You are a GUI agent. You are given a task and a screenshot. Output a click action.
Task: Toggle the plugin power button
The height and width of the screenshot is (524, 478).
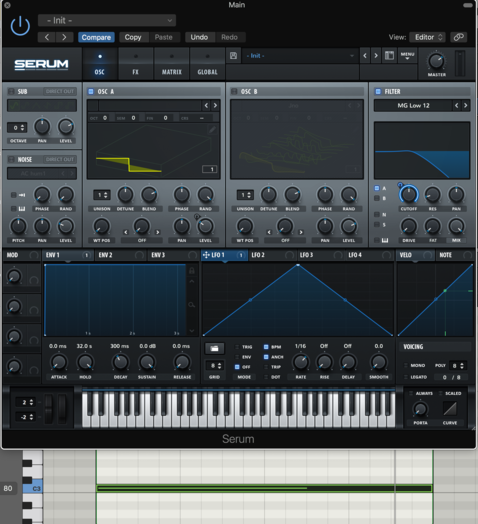pos(20,26)
